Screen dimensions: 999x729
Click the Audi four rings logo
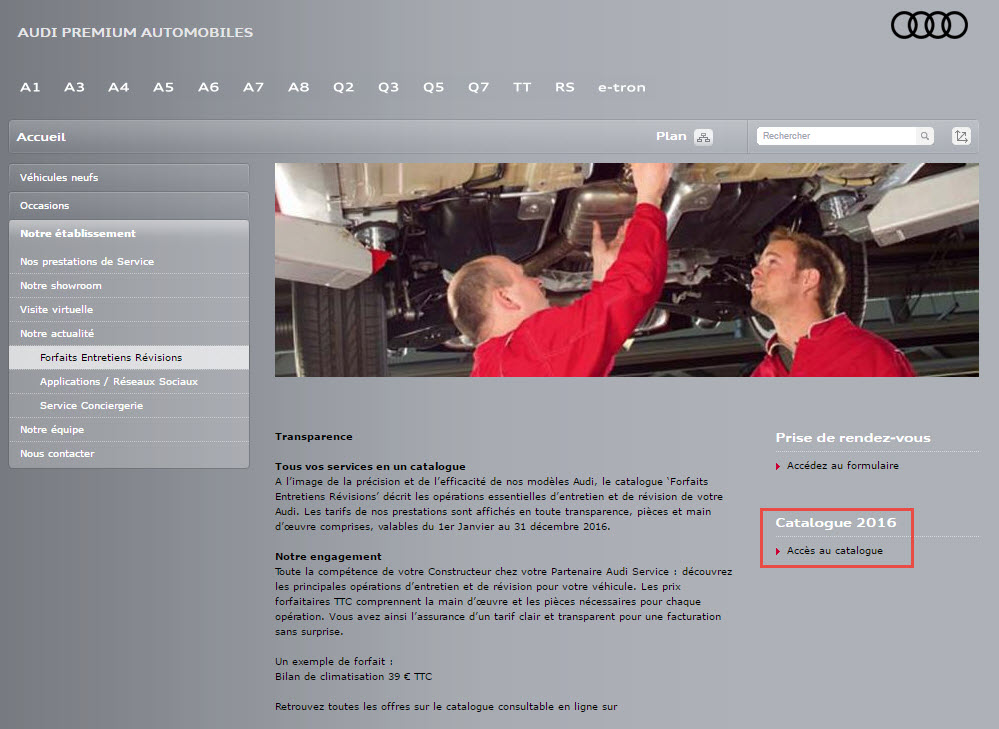pyautogui.click(x=929, y=25)
